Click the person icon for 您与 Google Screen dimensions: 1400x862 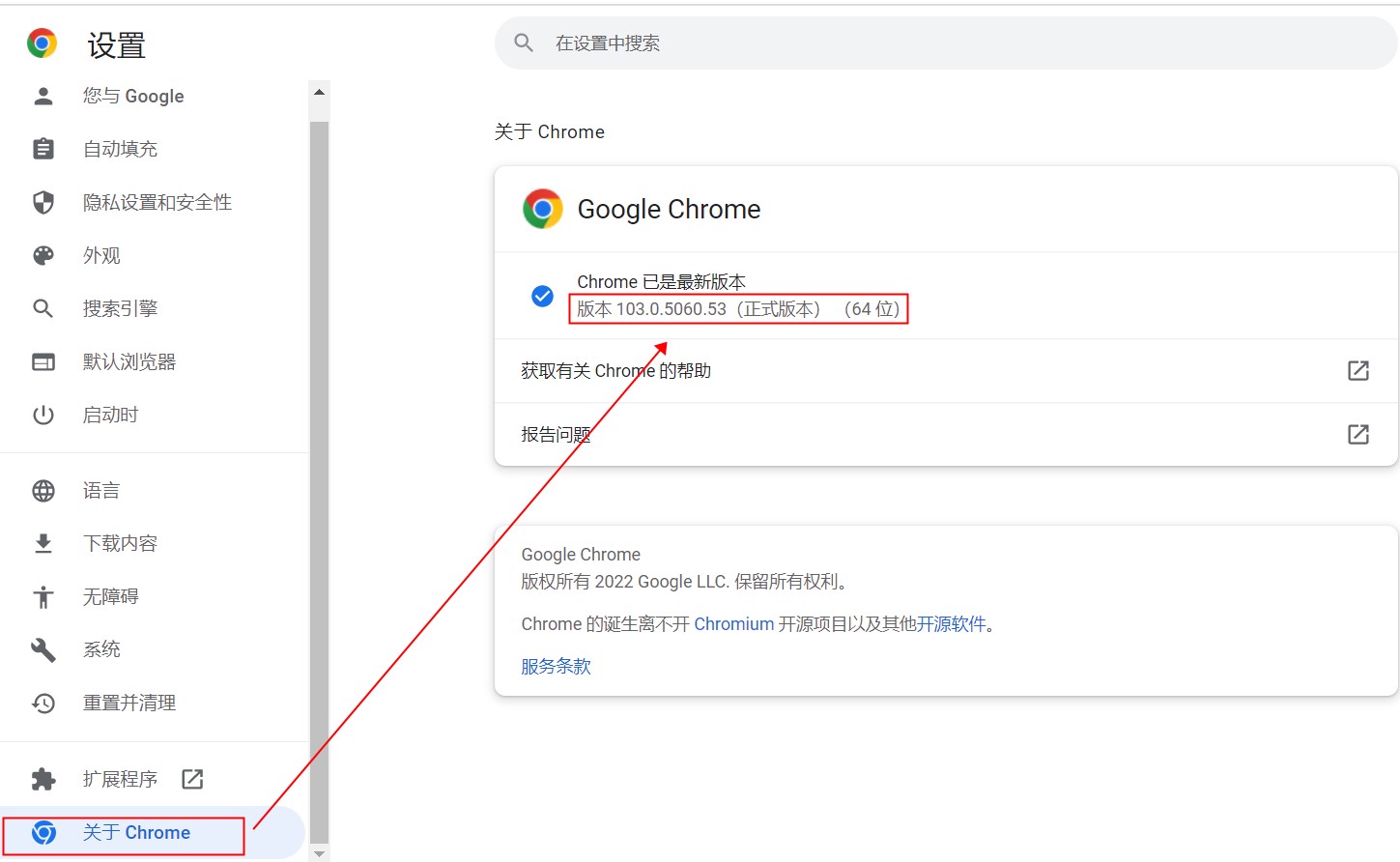click(x=43, y=96)
